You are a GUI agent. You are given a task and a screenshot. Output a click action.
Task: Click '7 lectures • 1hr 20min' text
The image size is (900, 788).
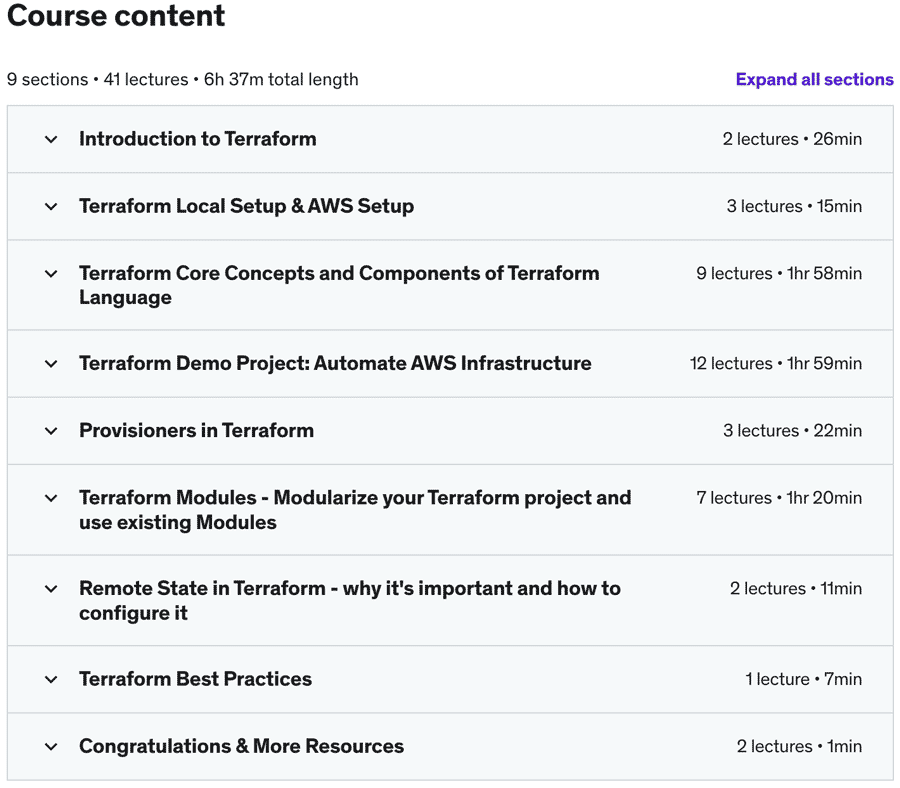point(779,498)
